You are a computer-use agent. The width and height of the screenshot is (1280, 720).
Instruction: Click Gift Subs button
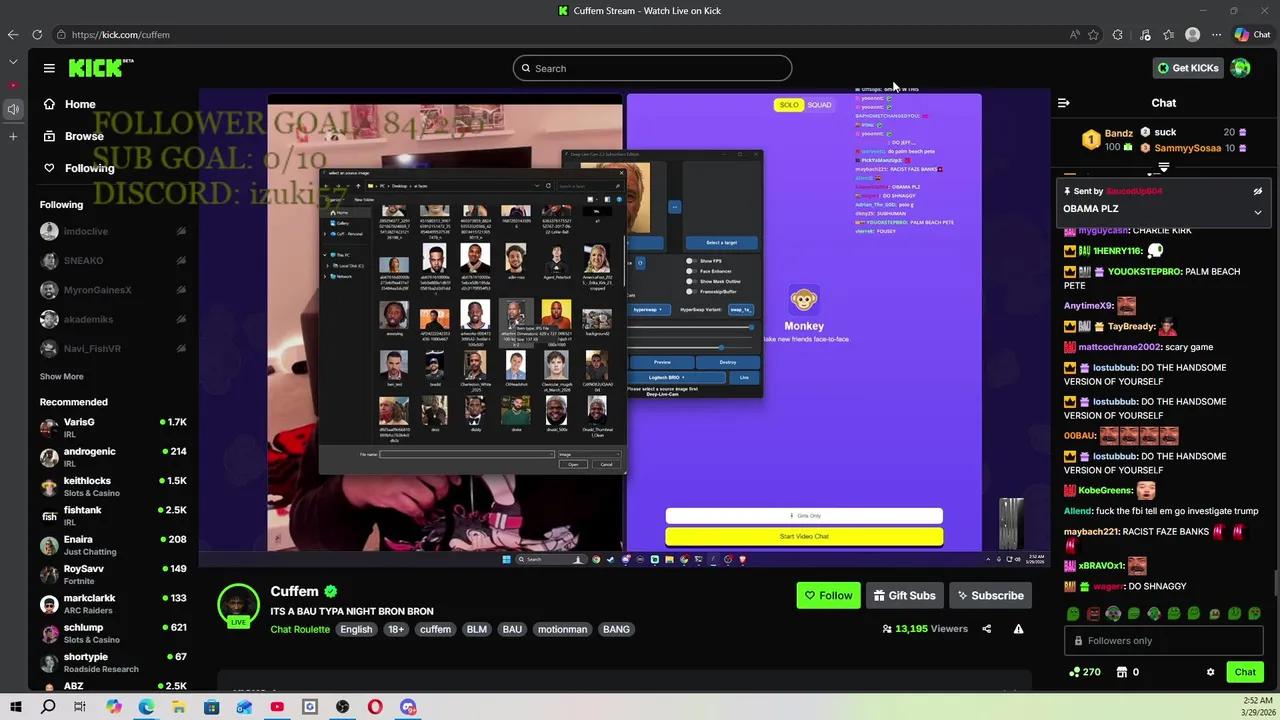pos(904,595)
